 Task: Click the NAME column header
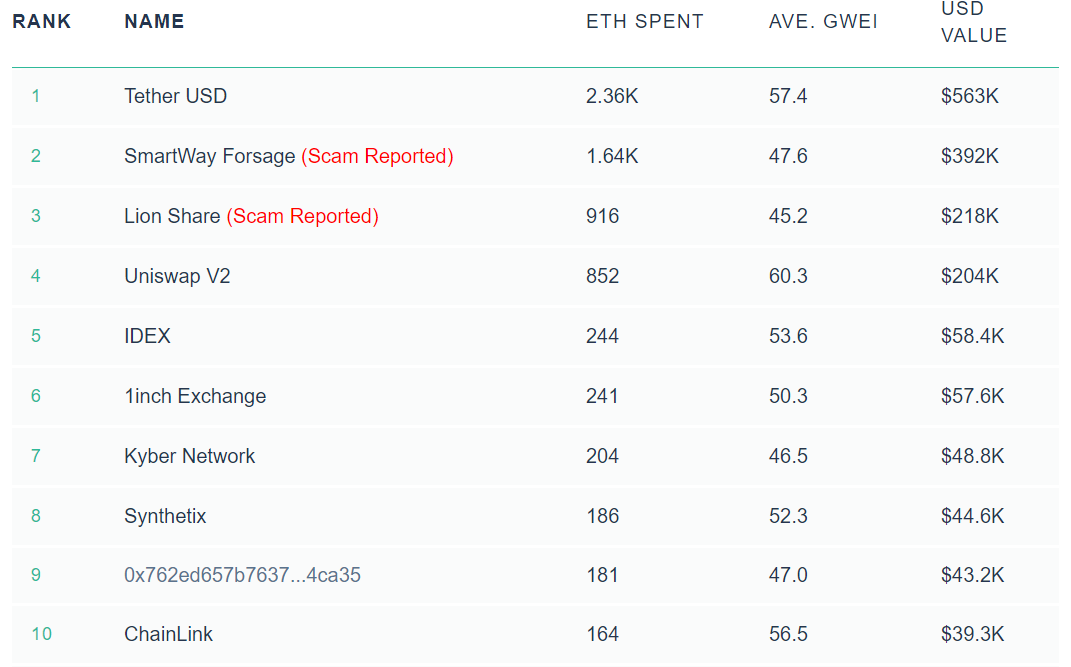pos(154,21)
